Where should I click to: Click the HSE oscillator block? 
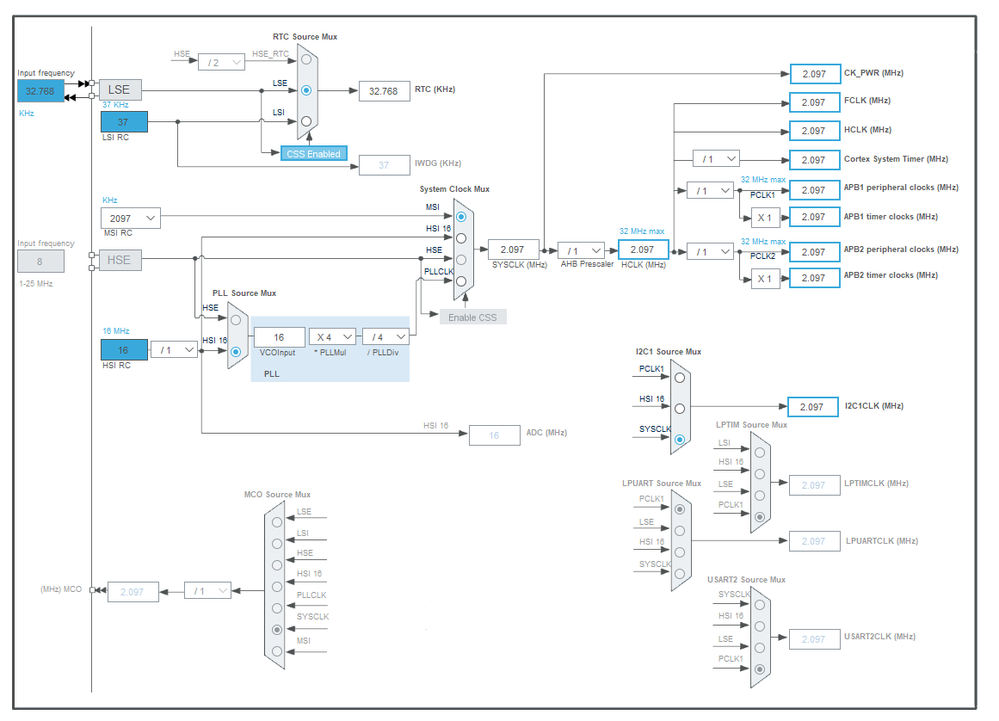(120, 260)
